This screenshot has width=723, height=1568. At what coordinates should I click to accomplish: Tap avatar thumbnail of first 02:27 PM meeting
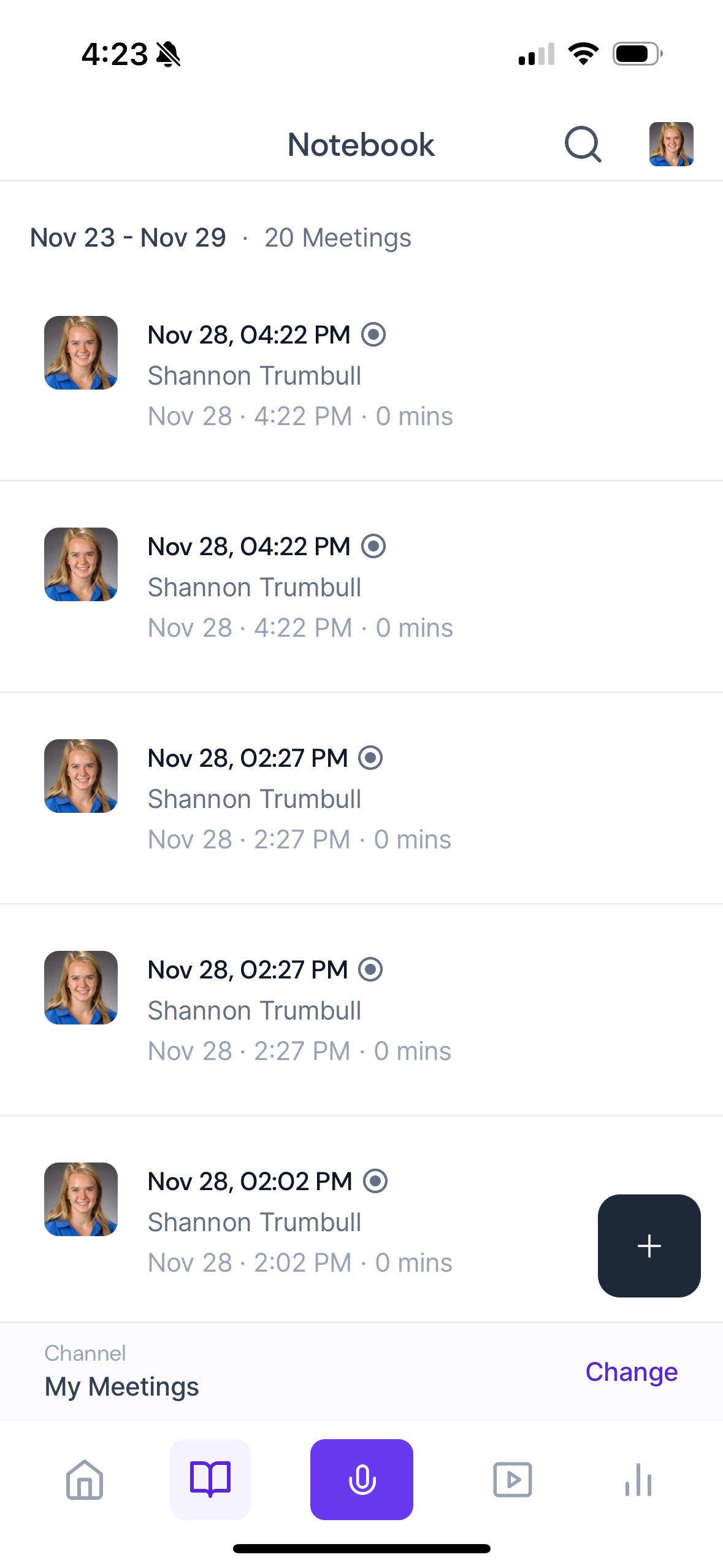[x=81, y=776]
